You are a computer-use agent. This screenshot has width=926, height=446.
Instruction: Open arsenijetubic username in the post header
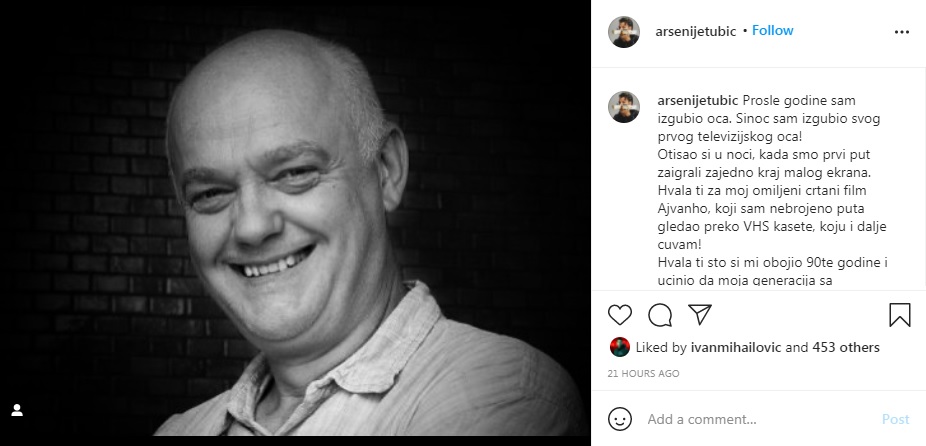coord(696,31)
